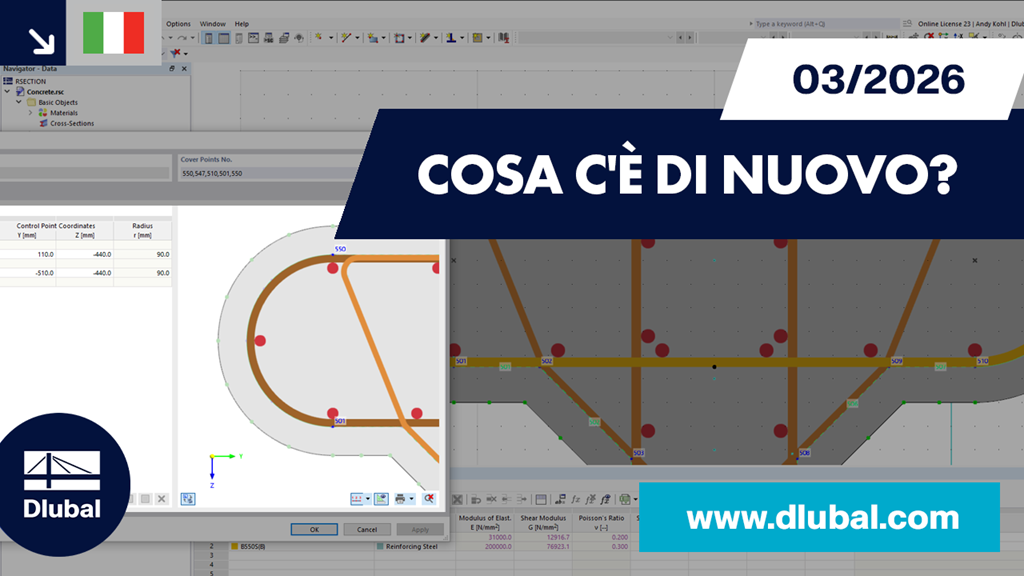The width and height of the screenshot is (1024, 576).
Task: Close the Navigator - Data panel
Action: click(184, 69)
